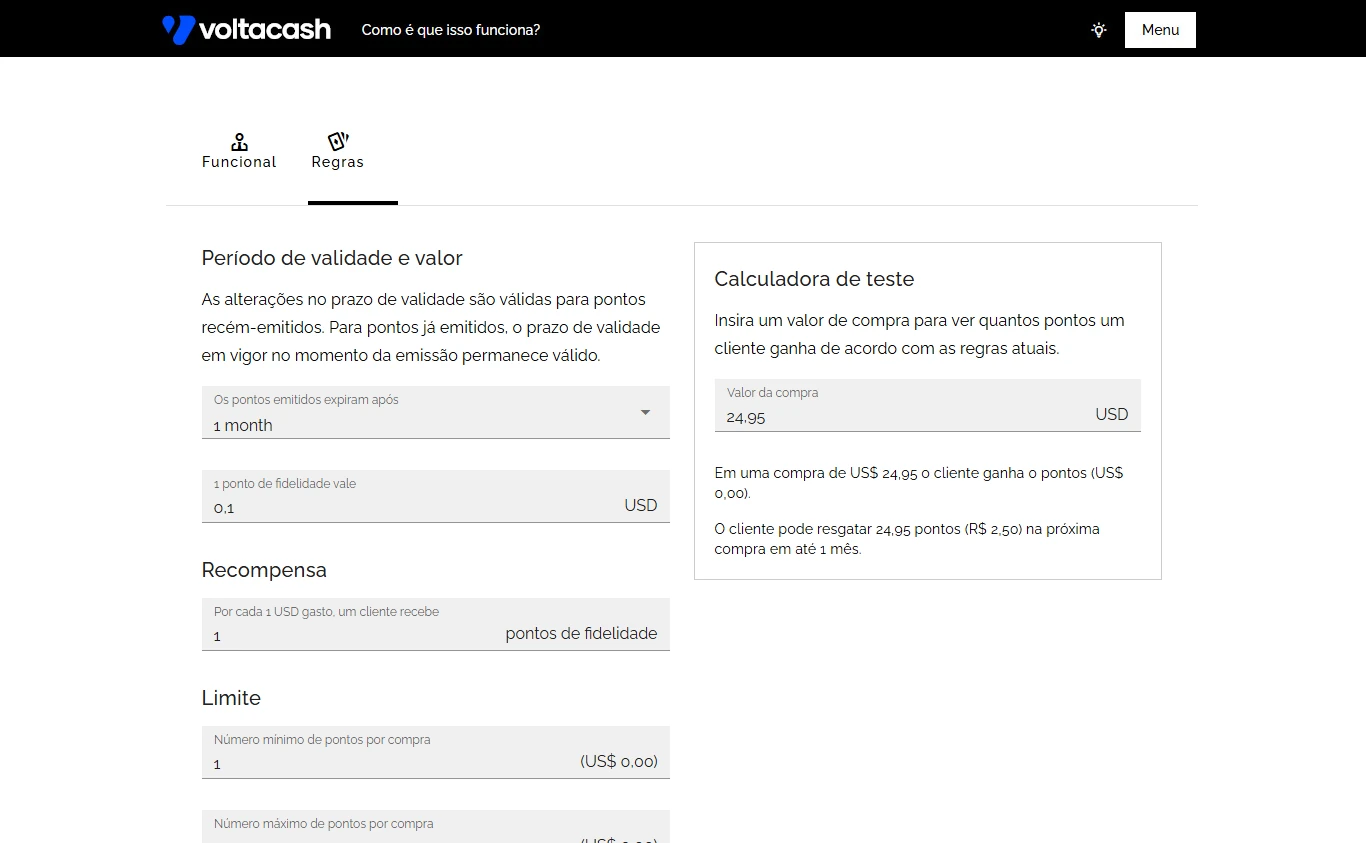Expand the points expiry dropdown arrow
Screen dimensions: 1366x843
645,413
